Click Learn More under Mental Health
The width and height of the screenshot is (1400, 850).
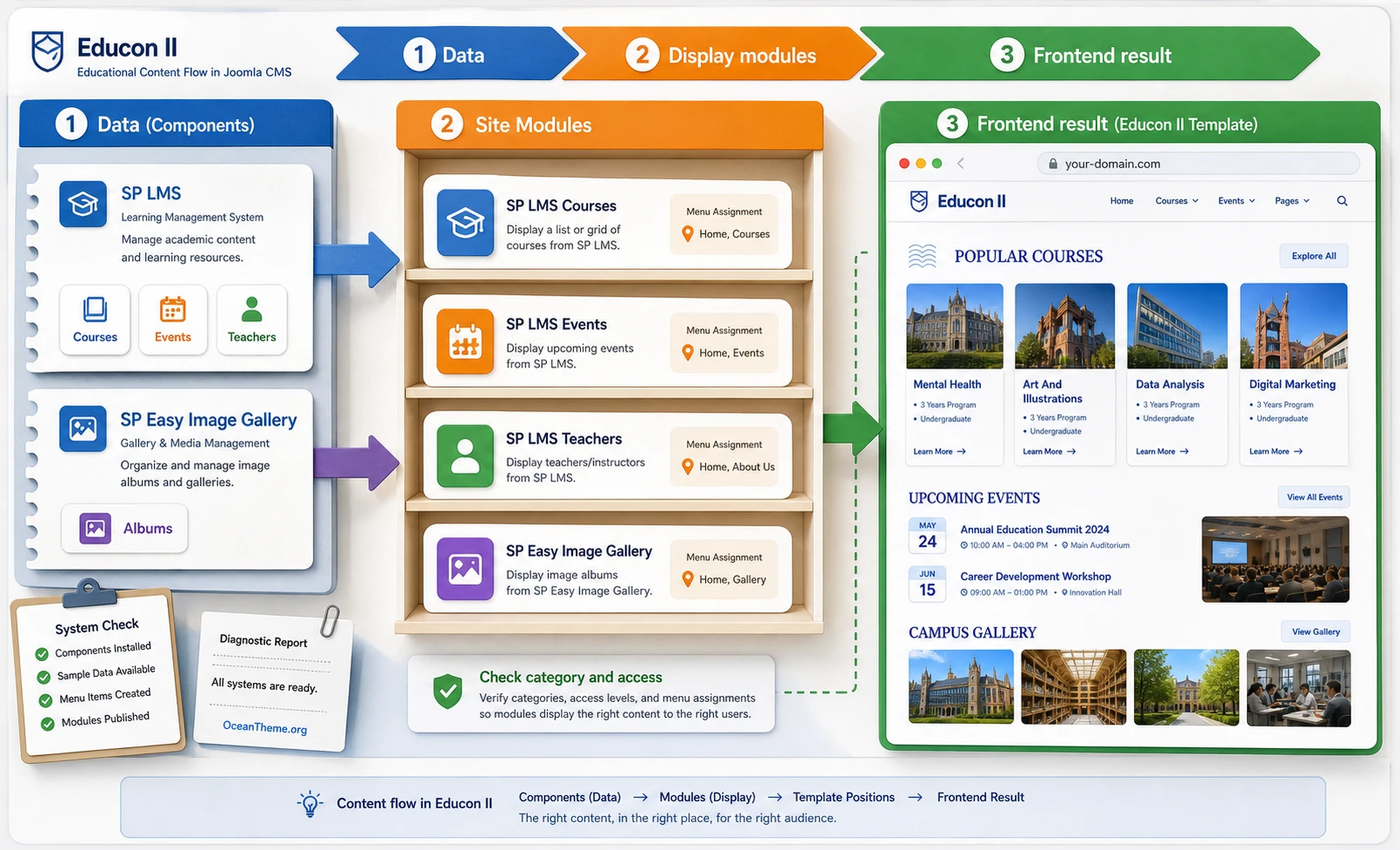tap(939, 452)
